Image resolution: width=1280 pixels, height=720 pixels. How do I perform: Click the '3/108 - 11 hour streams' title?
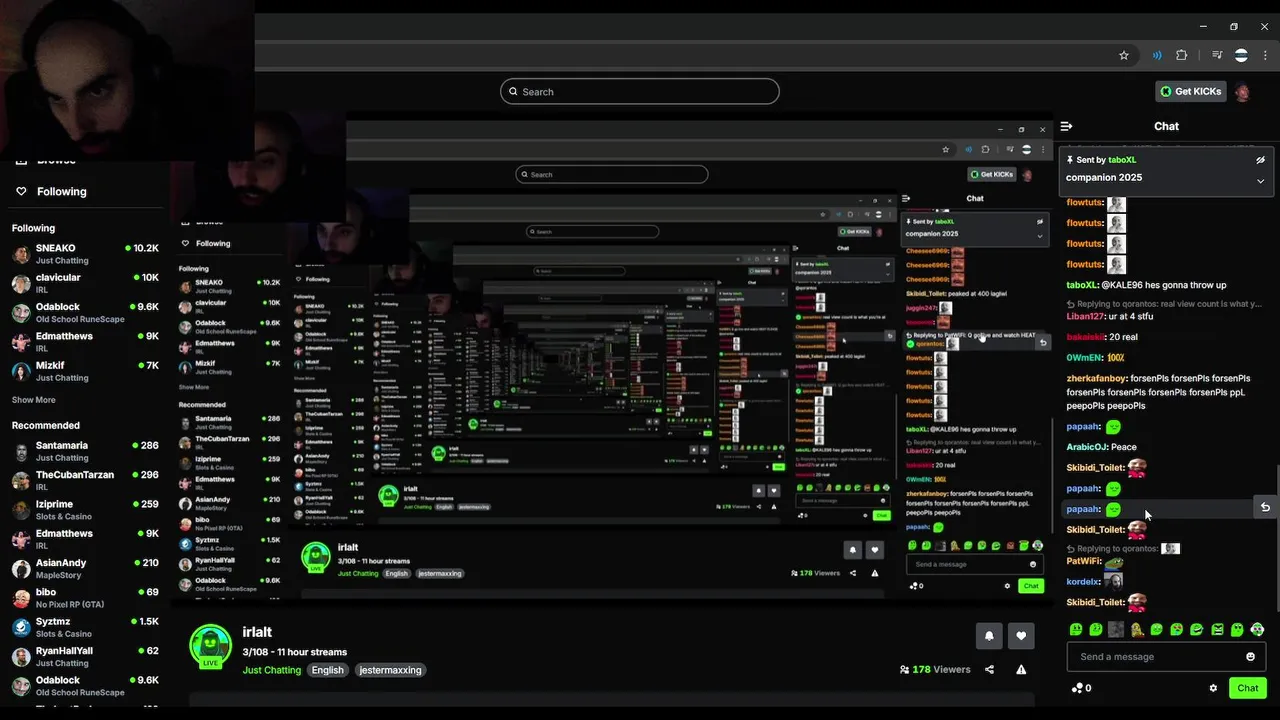click(295, 652)
